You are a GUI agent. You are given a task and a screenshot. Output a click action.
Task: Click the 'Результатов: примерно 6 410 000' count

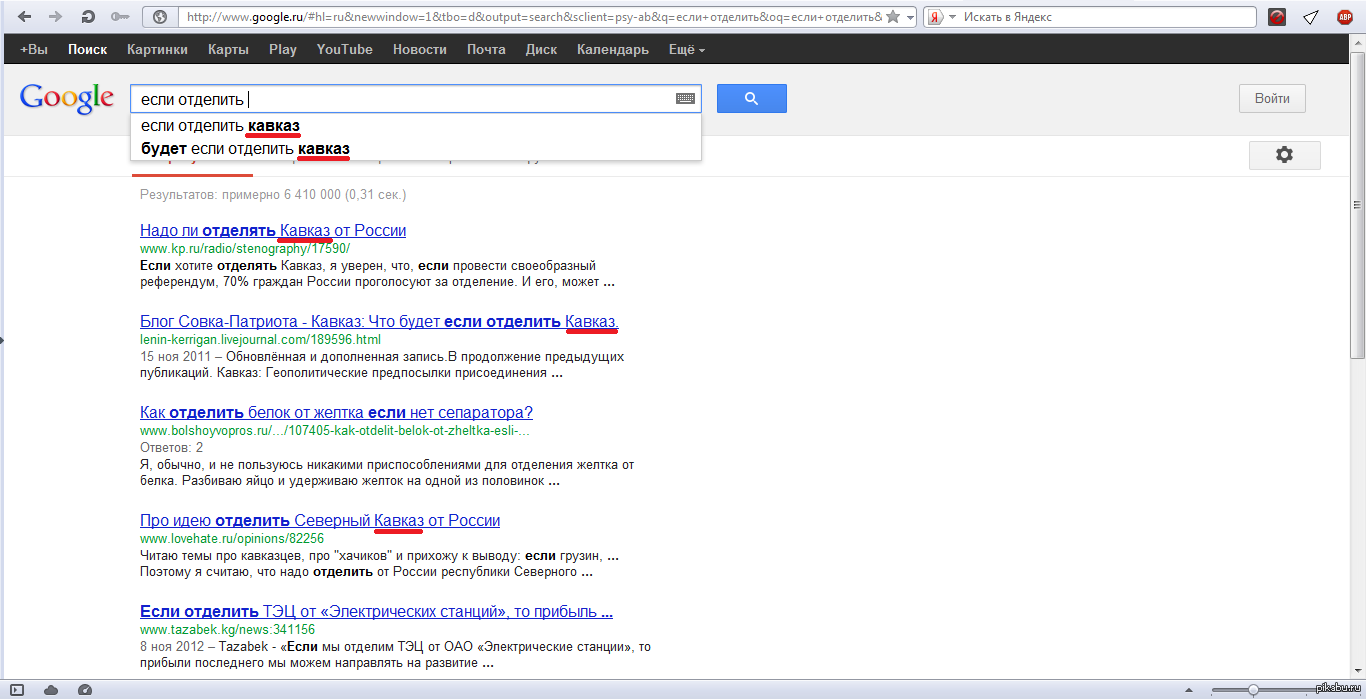[273, 195]
